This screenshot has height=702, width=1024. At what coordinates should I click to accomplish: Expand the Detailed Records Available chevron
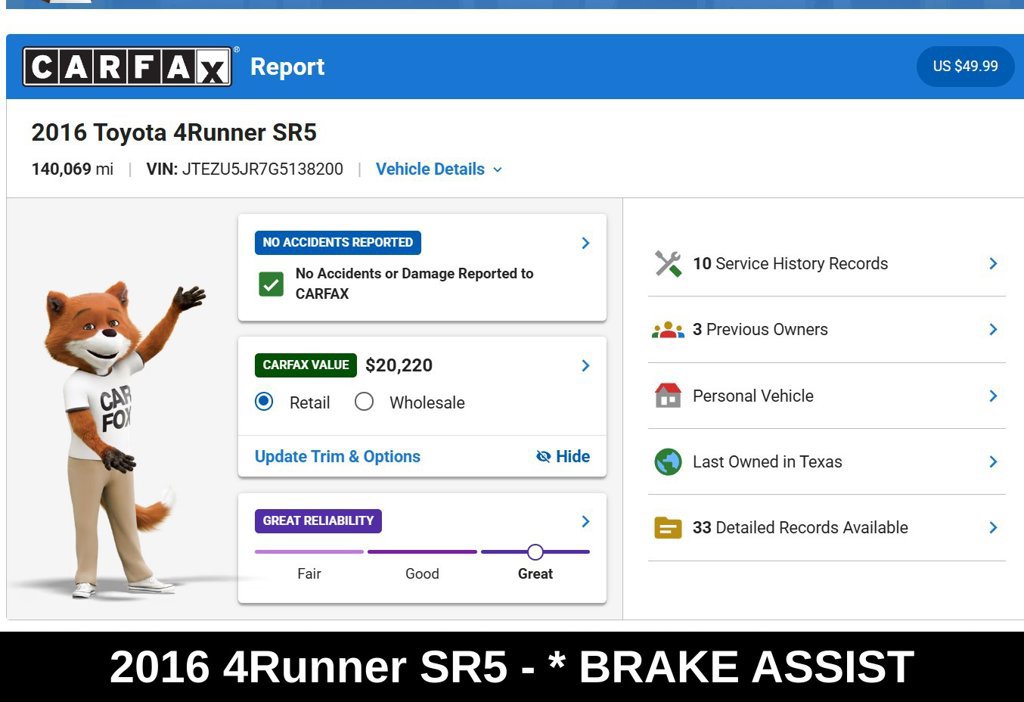[993, 528]
